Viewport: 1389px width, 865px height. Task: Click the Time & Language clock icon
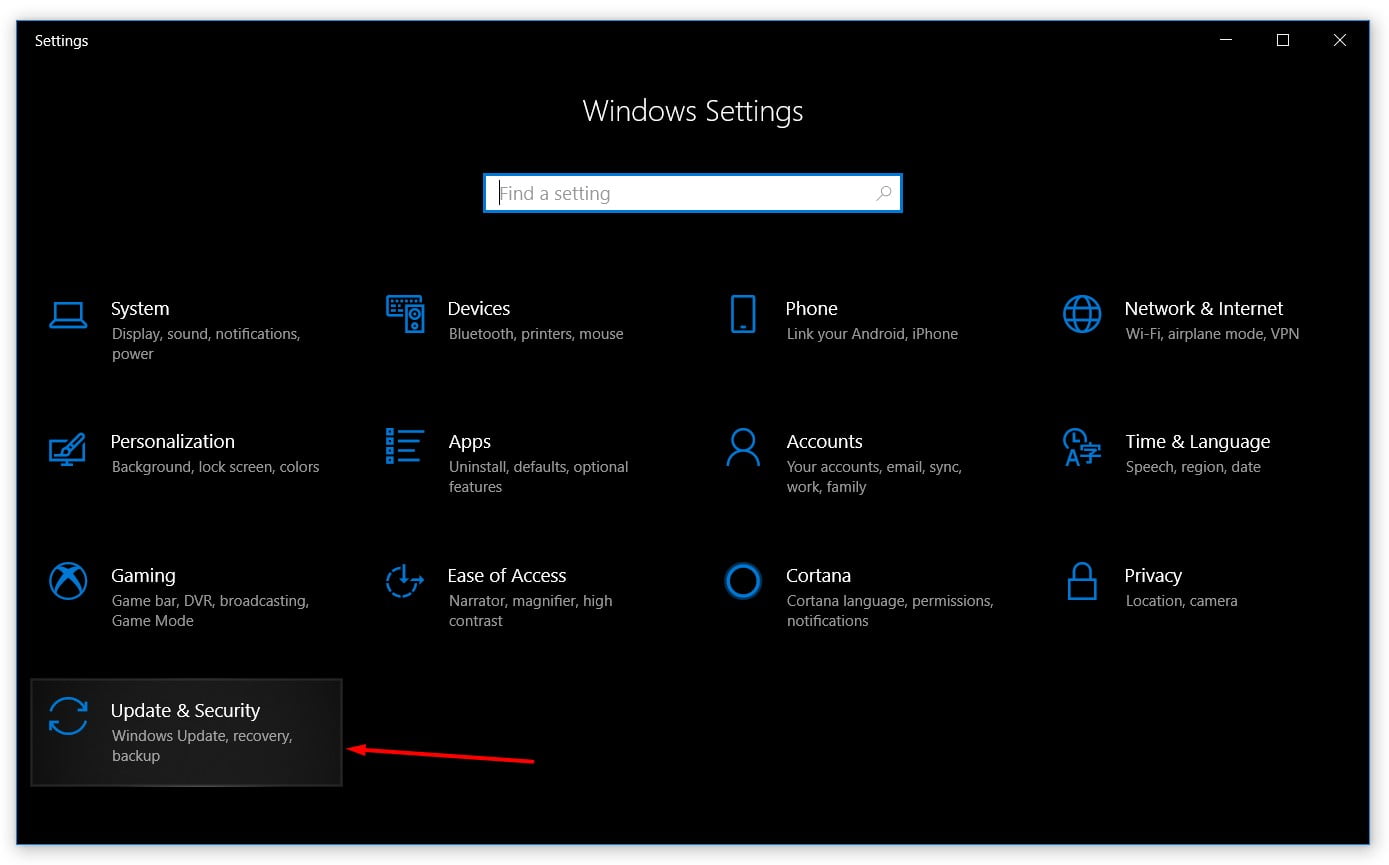[x=1082, y=447]
